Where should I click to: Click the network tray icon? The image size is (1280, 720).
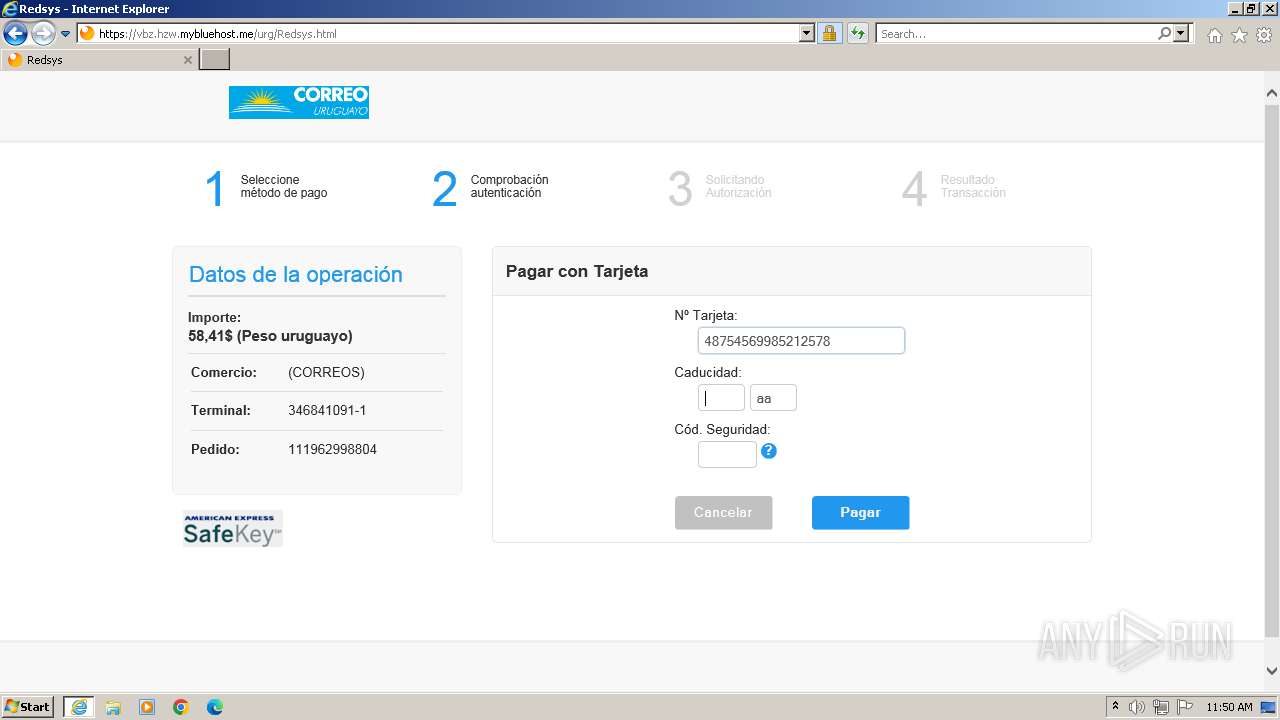(x=1161, y=707)
